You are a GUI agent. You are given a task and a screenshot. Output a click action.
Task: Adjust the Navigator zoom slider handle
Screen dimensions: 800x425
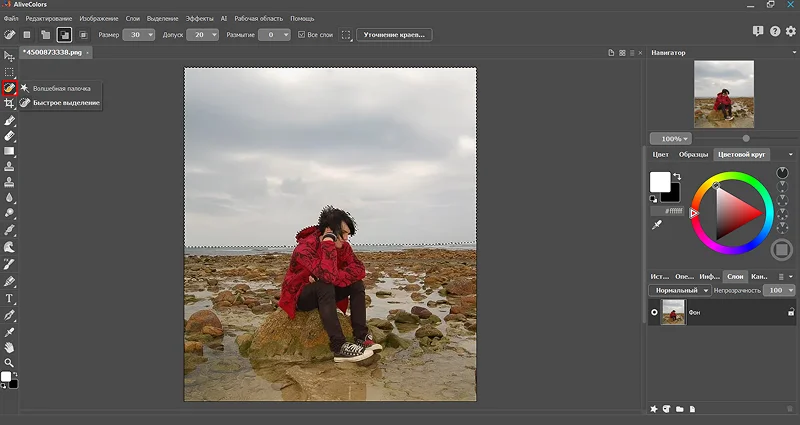746,138
